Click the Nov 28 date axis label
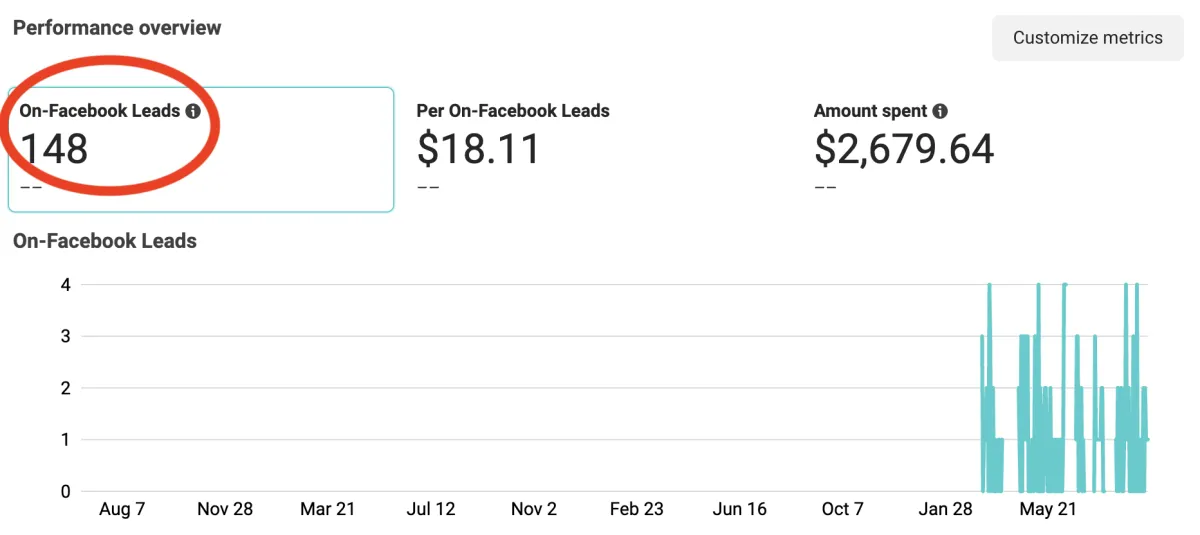Viewport: 1200px width, 535px height. (x=225, y=509)
